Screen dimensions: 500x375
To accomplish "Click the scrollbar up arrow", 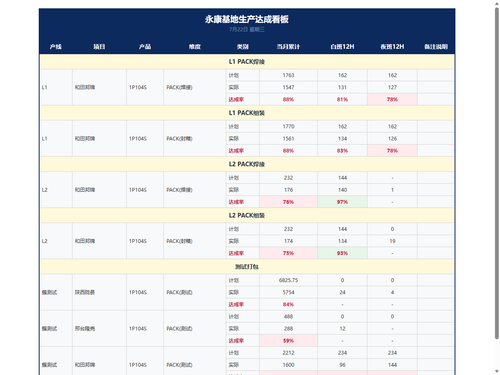I will pos(497,3).
